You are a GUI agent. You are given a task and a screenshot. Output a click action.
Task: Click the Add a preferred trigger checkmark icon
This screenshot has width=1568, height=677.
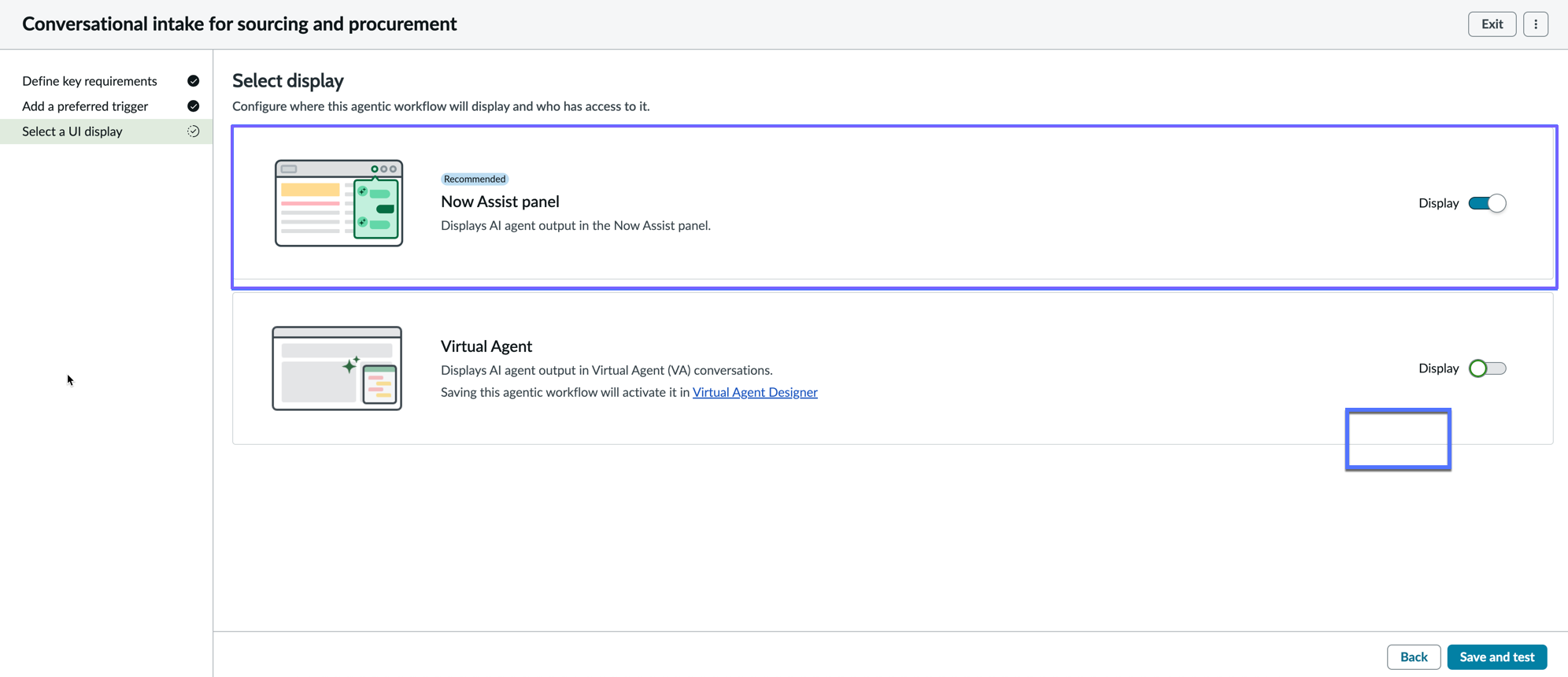tap(194, 106)
